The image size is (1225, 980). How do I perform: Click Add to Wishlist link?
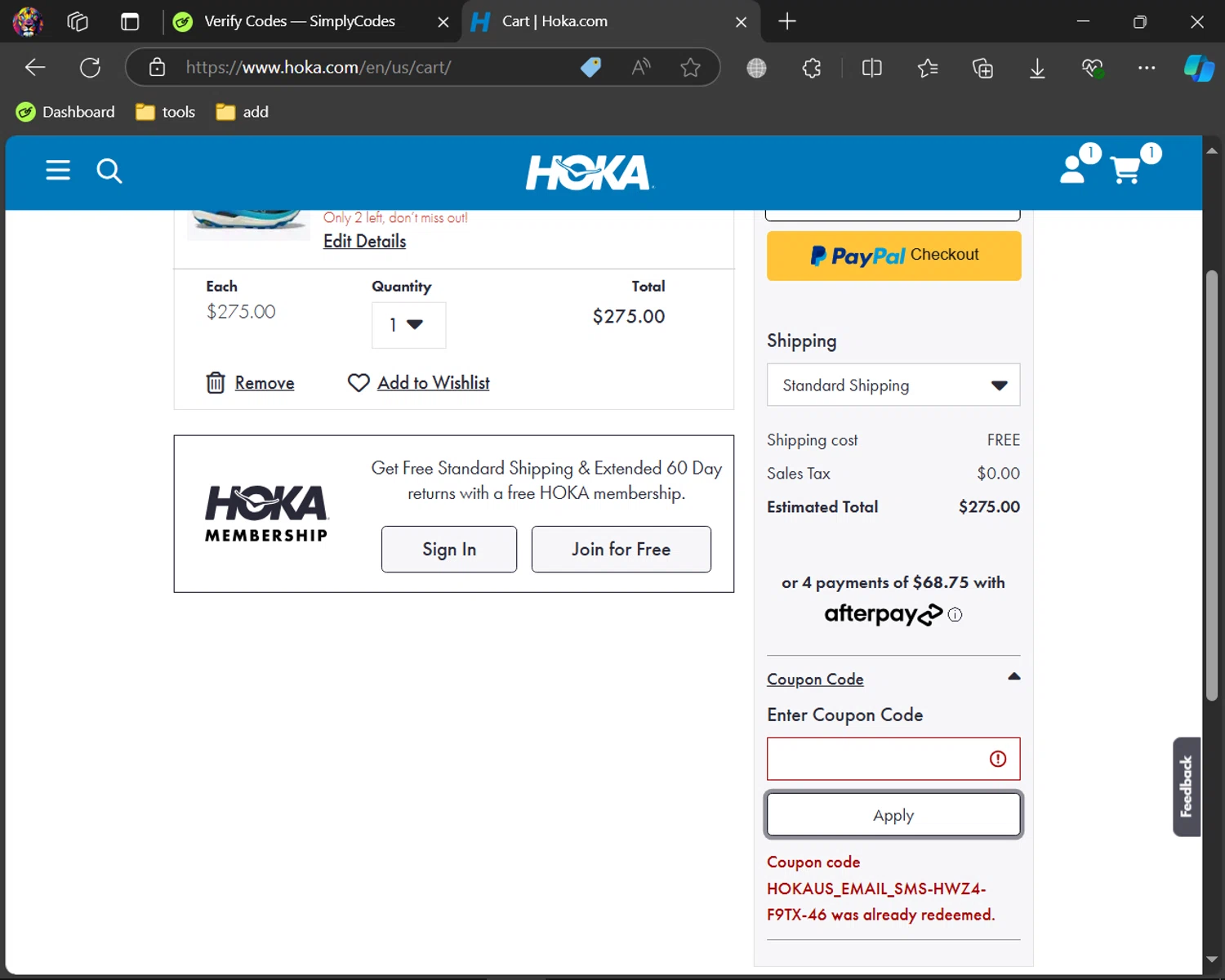point(434,382)
